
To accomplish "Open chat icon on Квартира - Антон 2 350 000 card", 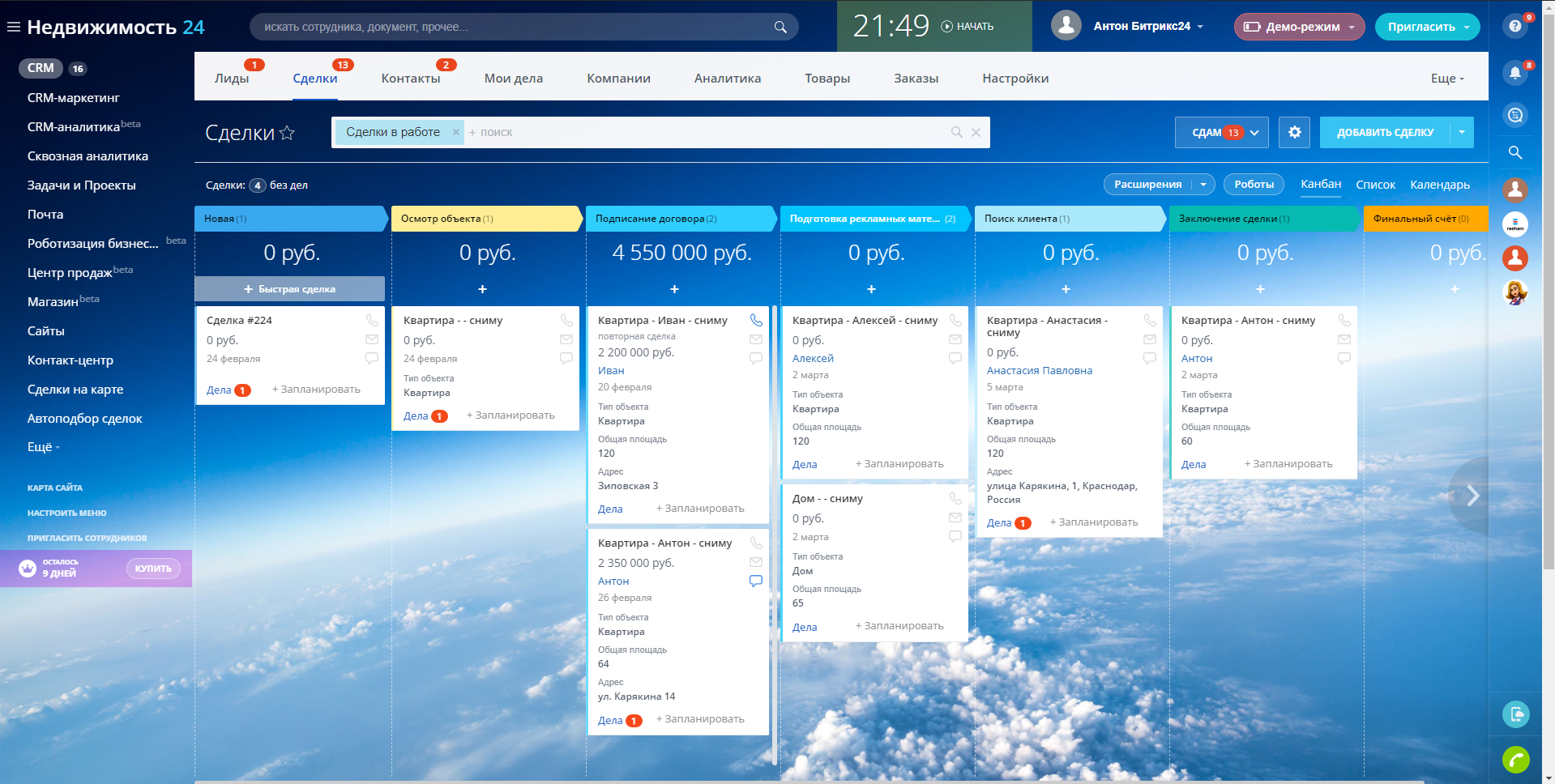I will point(756,581).
